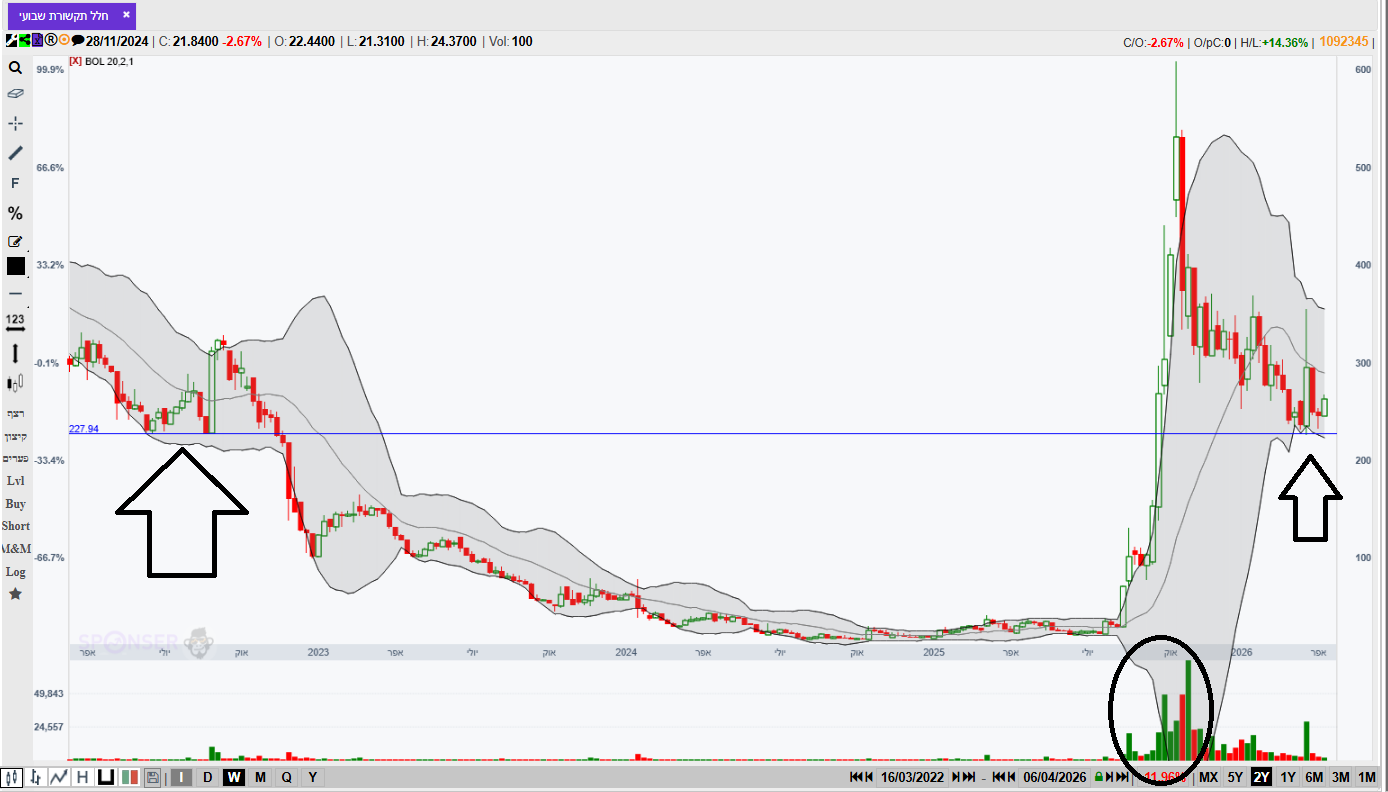The image size is (1388, 792).
Task: Set range to MX maximum
Action: [x=1209, y=777]
